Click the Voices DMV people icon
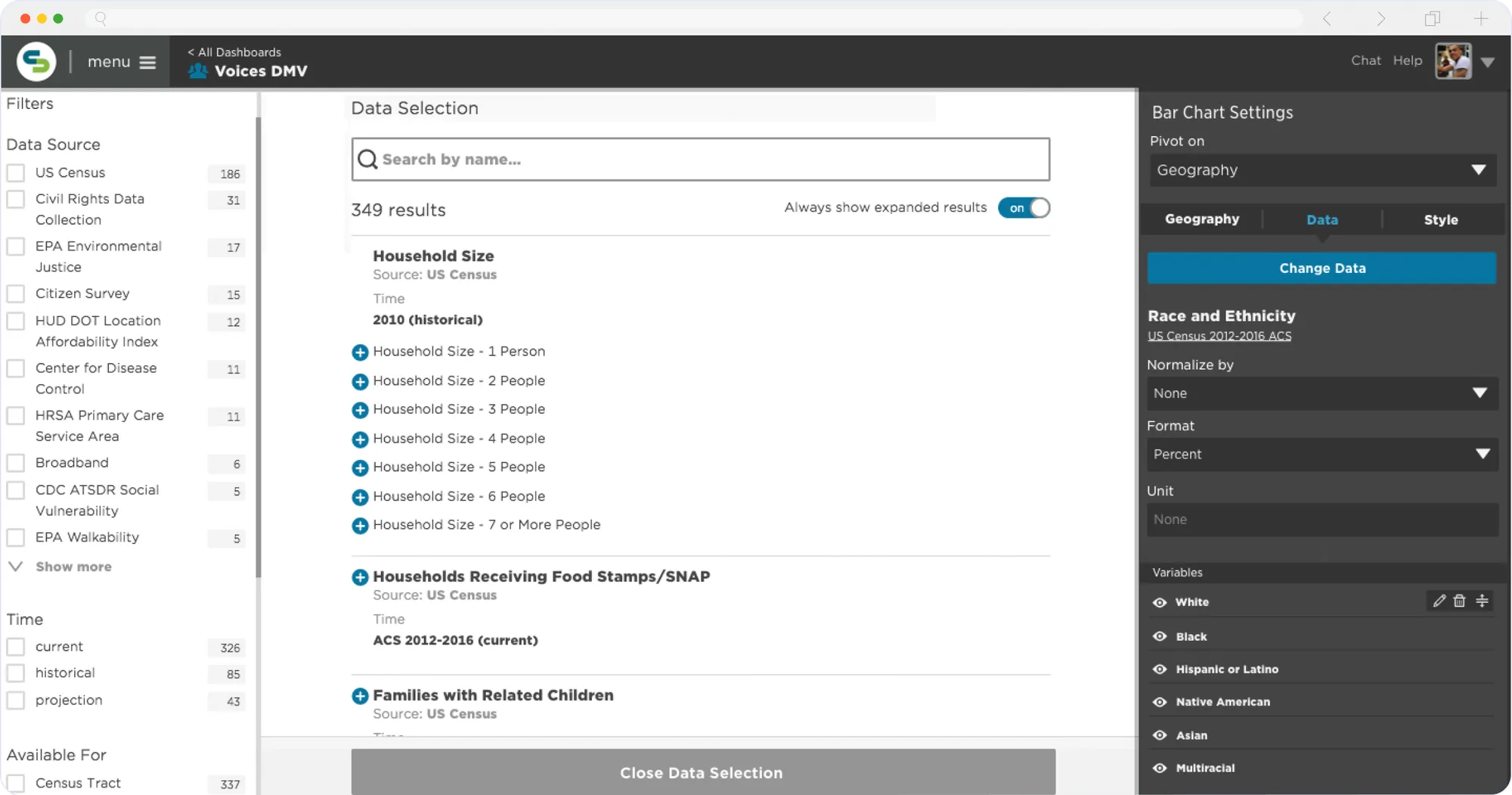Image resolution: width=1512 pixels, height=795 pixels. click(198, 70)
